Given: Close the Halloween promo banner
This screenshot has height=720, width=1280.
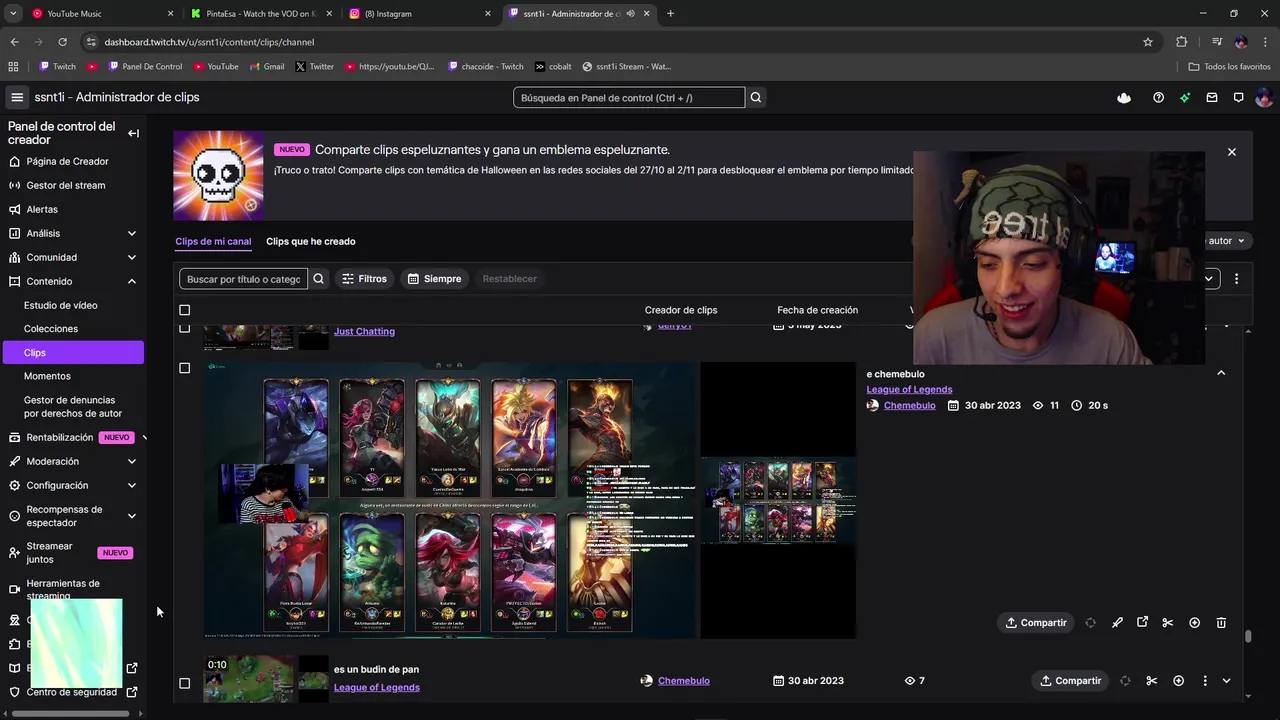Looking at the screenshot, I should (x=1232, y=152).
